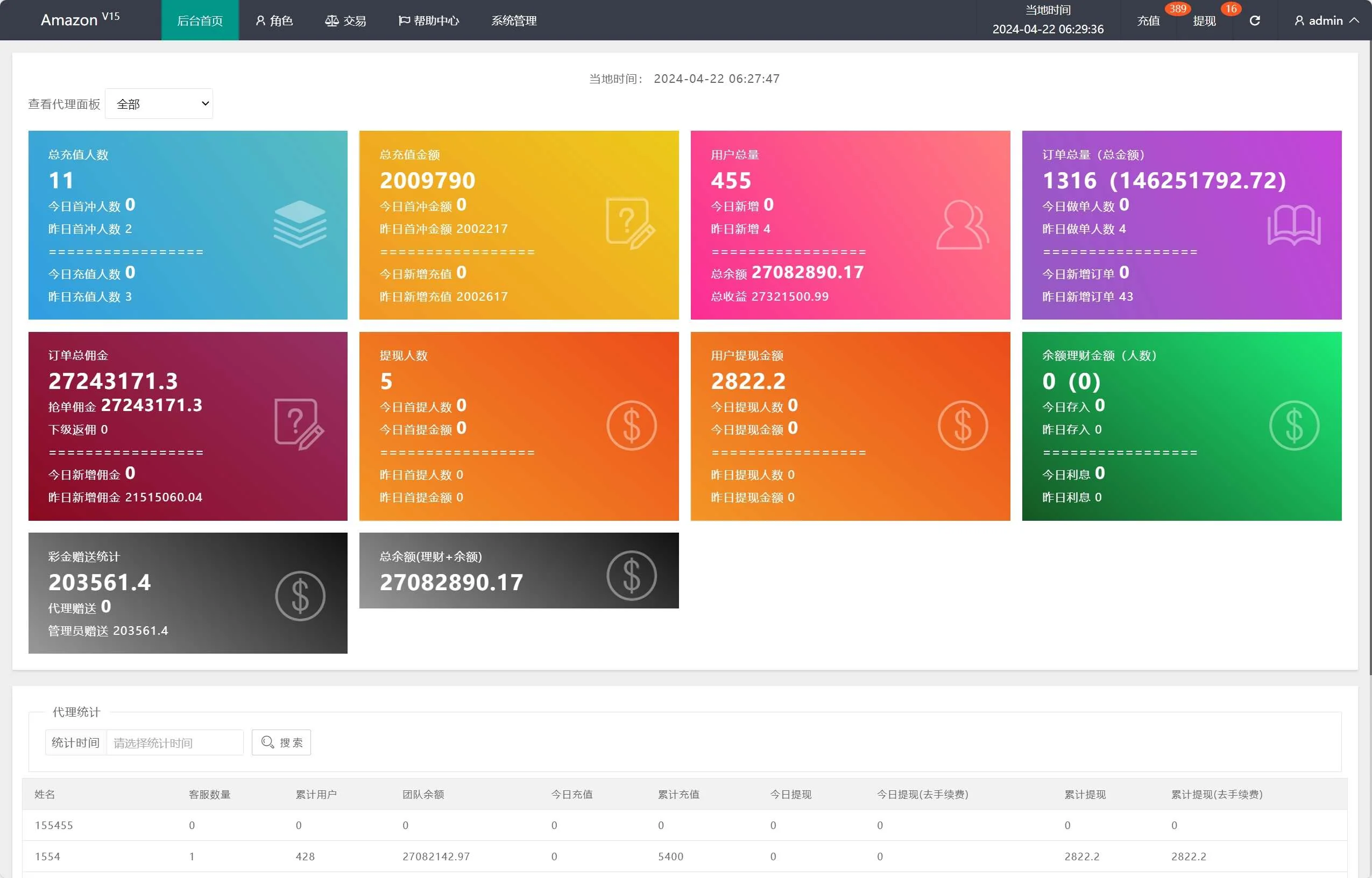The width and height of the screenshot is (1372, 878).
Task: Click the stacked layers icon in 总充值人数 card
Action: click(300, 224)
